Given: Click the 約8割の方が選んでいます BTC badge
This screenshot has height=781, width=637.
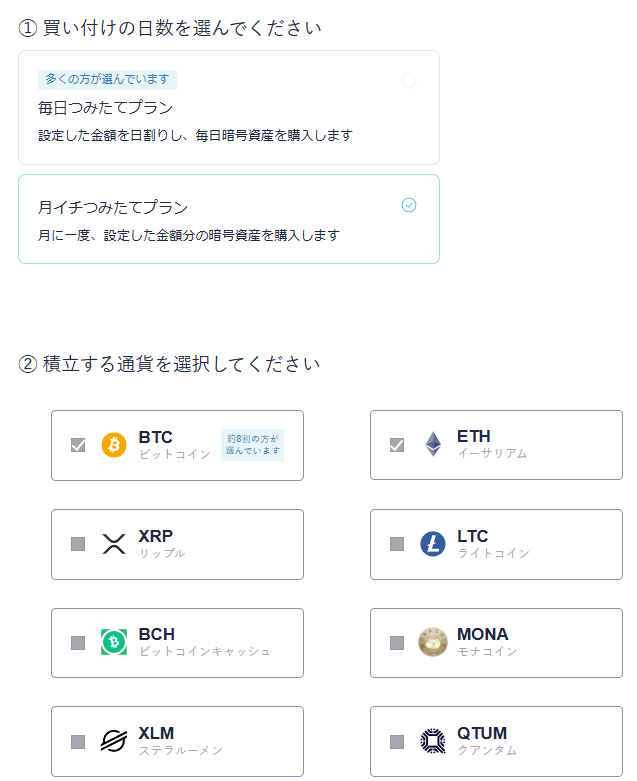Looking at the screenshot, I should pos(253,445).
